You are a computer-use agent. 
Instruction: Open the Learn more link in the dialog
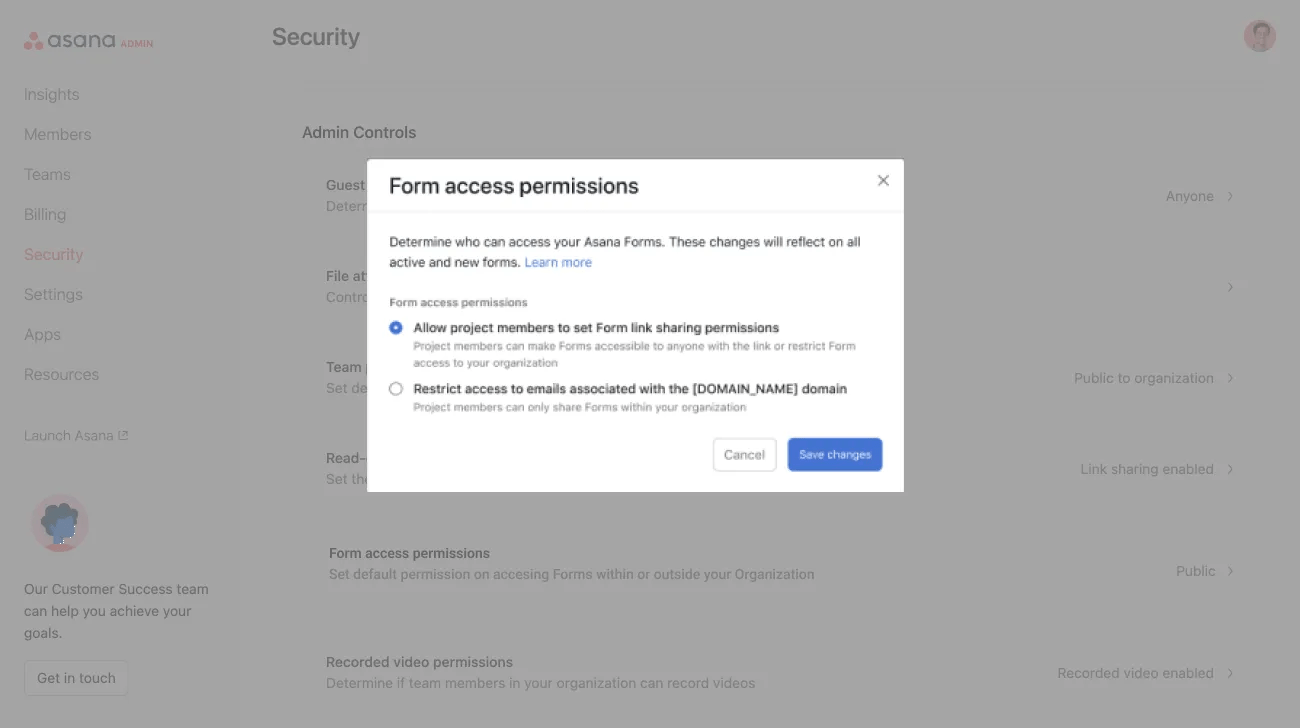(x=557, y=262)
